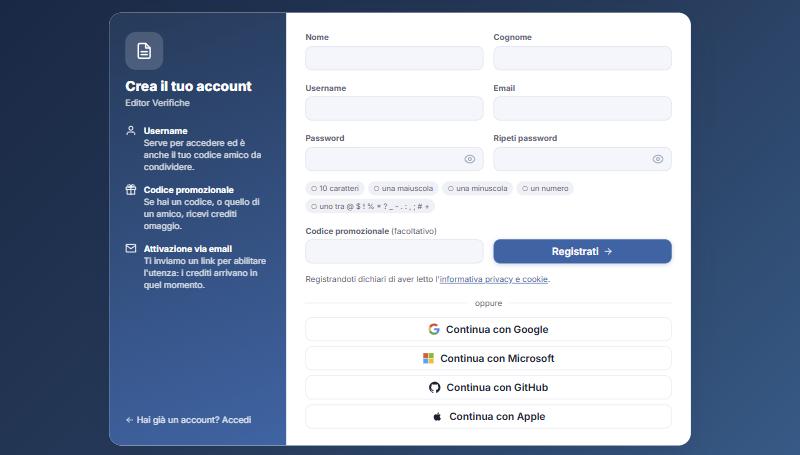Click the back arrow before Hai già un account
The width and height of the screenshot is (800, 455).
(x=129, y=420)
